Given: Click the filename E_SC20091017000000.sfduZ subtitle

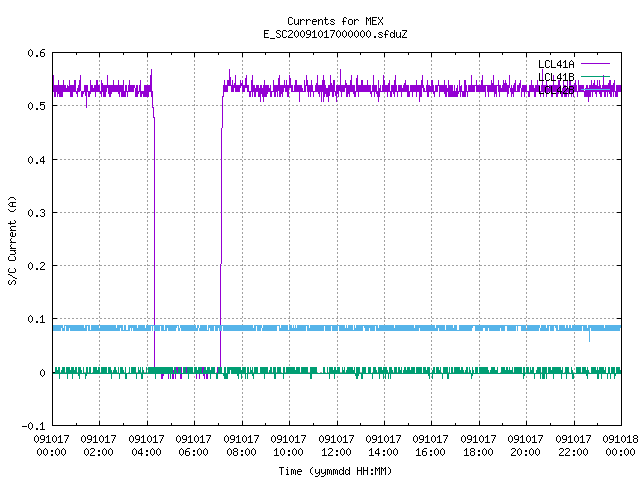Looking at the screenshot, I should 335,34.
